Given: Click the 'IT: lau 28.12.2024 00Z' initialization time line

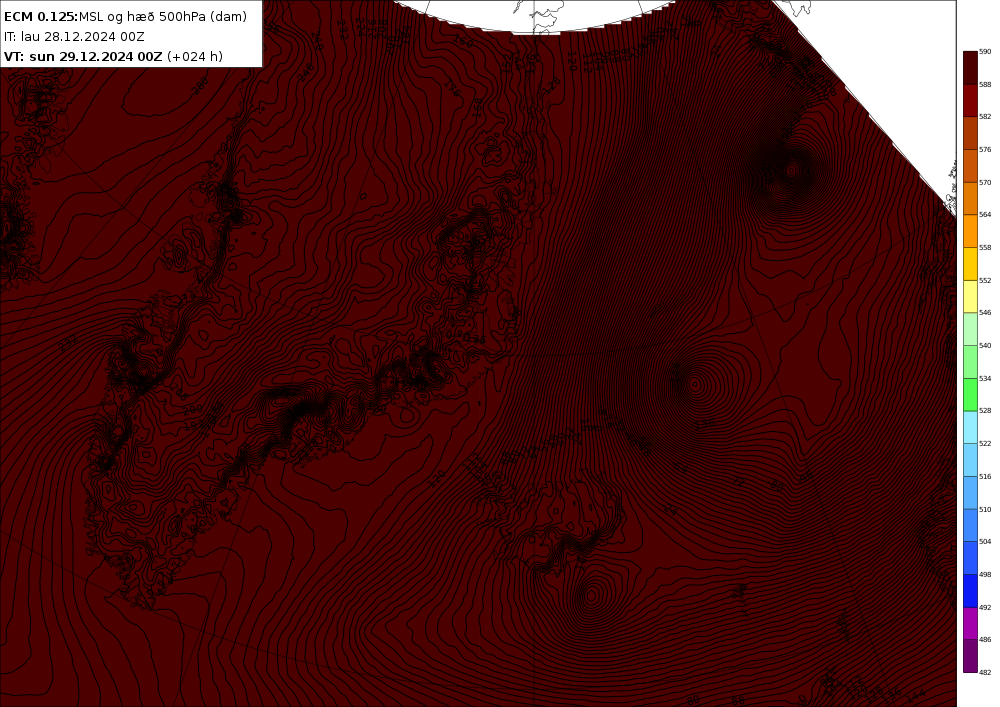Looking at the screenshot, I should [74, 36].
